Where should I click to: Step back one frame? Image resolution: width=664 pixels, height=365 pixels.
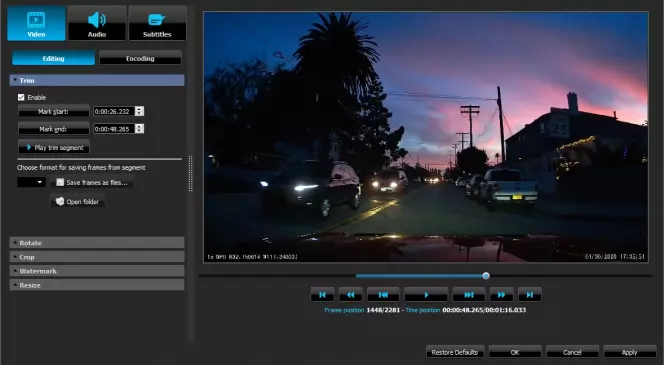tap(383, 295)
